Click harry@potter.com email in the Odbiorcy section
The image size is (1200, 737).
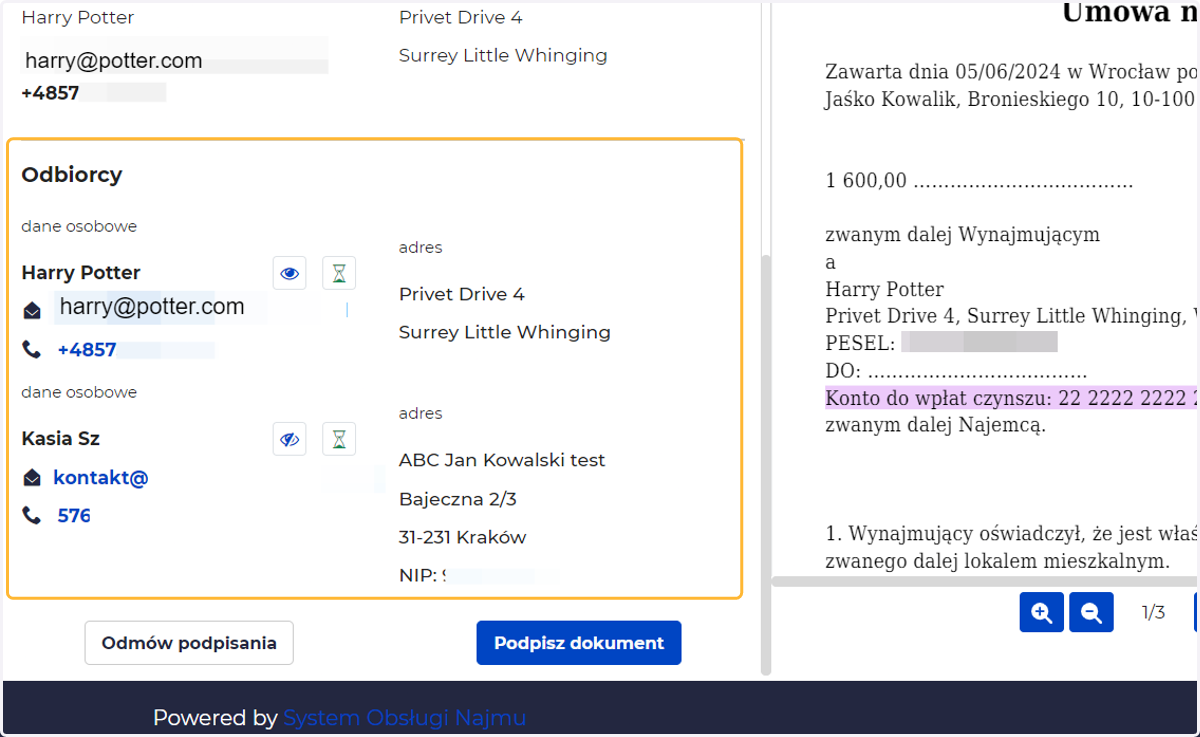(152, 307)
